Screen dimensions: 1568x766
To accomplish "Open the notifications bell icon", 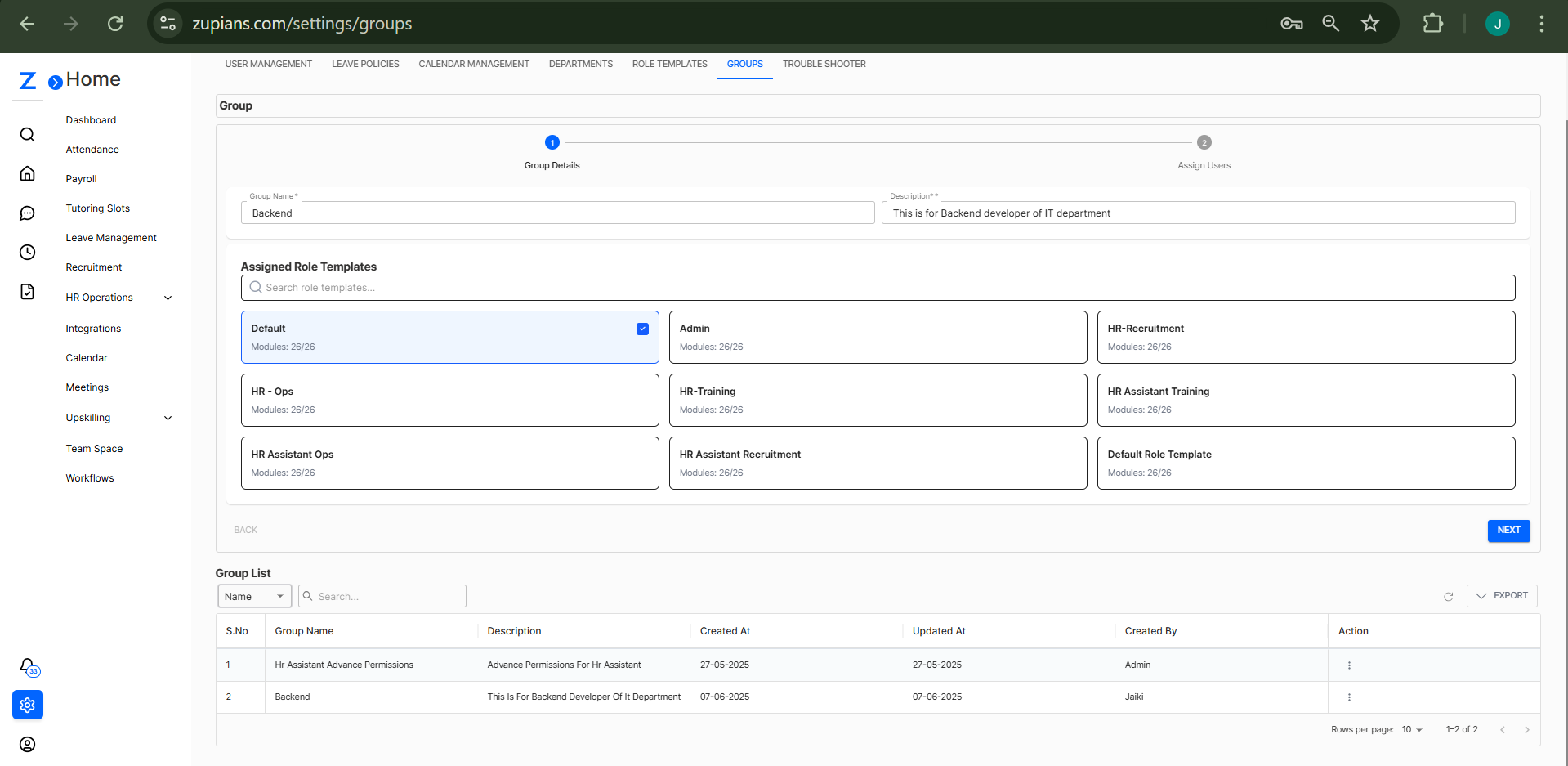I will tap(27, 666).
